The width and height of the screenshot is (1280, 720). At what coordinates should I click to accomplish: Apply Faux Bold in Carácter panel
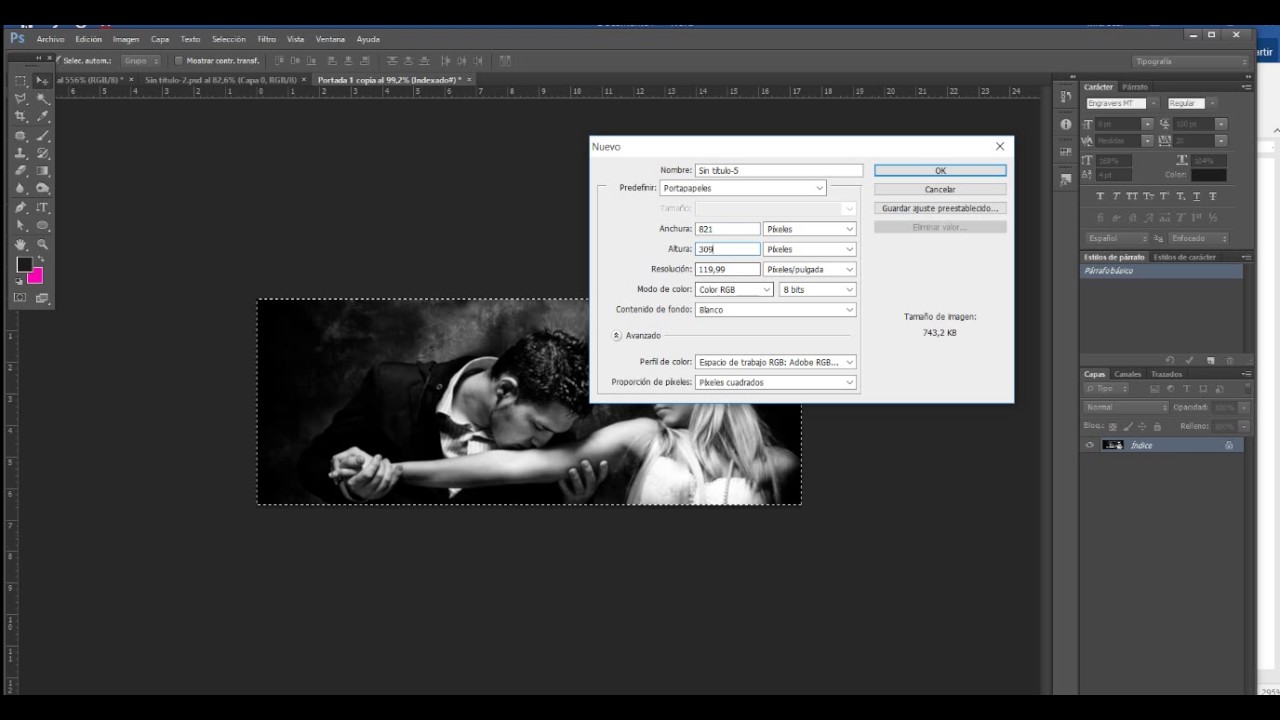1100,196
